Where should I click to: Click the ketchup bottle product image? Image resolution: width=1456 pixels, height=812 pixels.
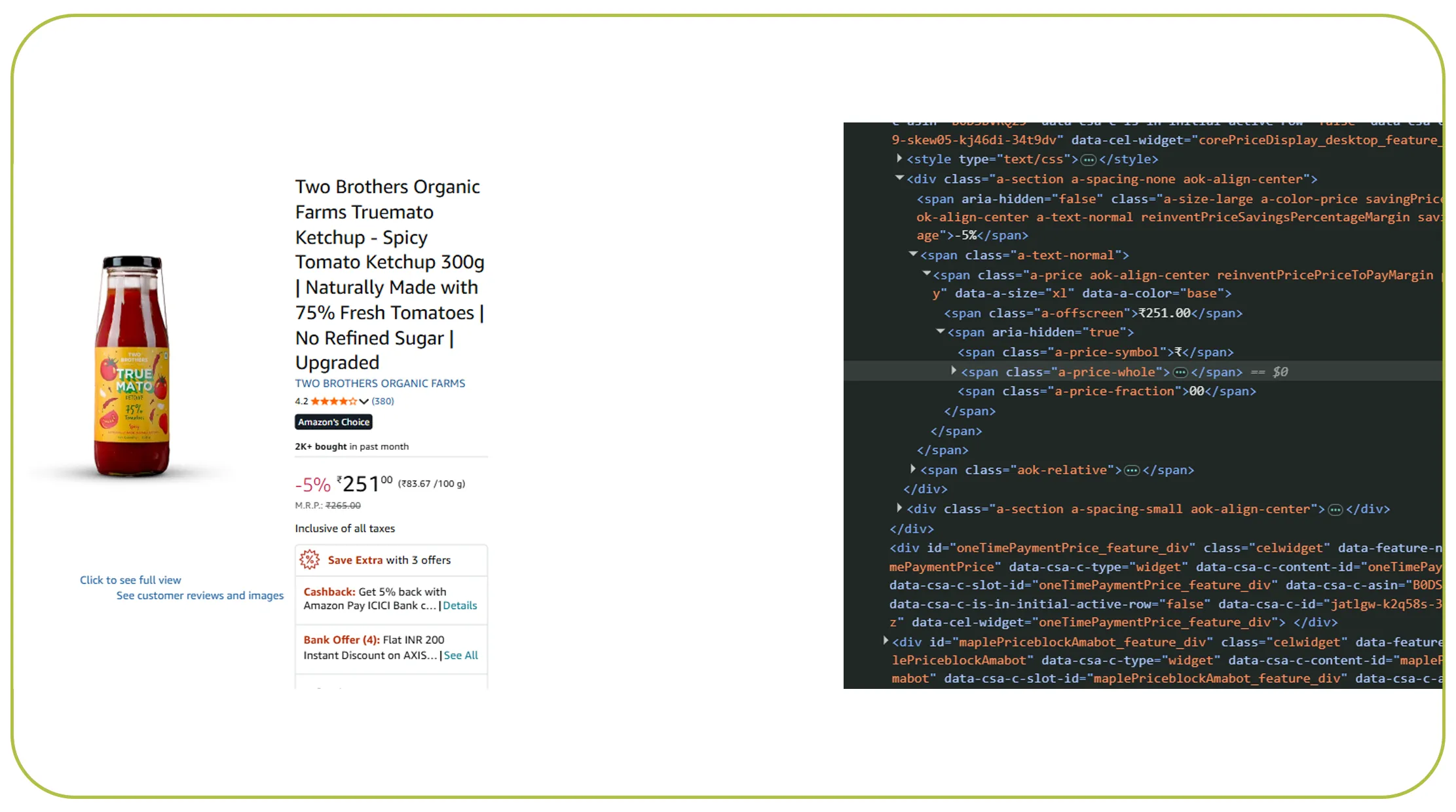pos(133,367)
